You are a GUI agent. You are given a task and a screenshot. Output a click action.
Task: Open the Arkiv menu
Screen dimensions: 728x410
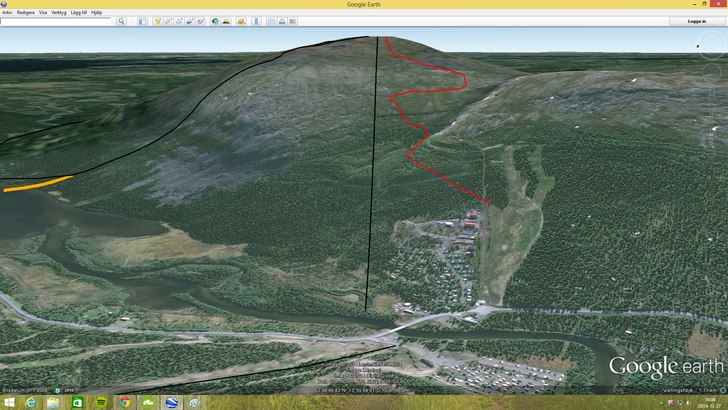click(x=7, y=12)
